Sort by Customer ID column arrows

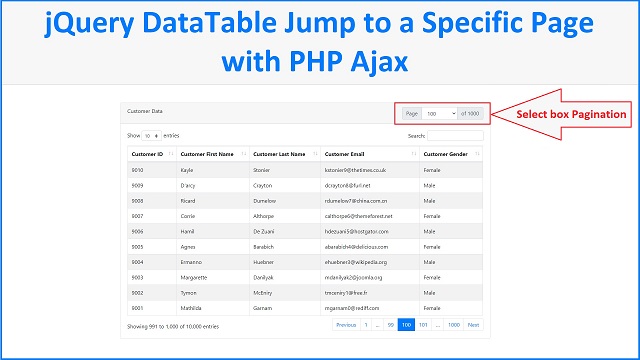pos(171,154)
